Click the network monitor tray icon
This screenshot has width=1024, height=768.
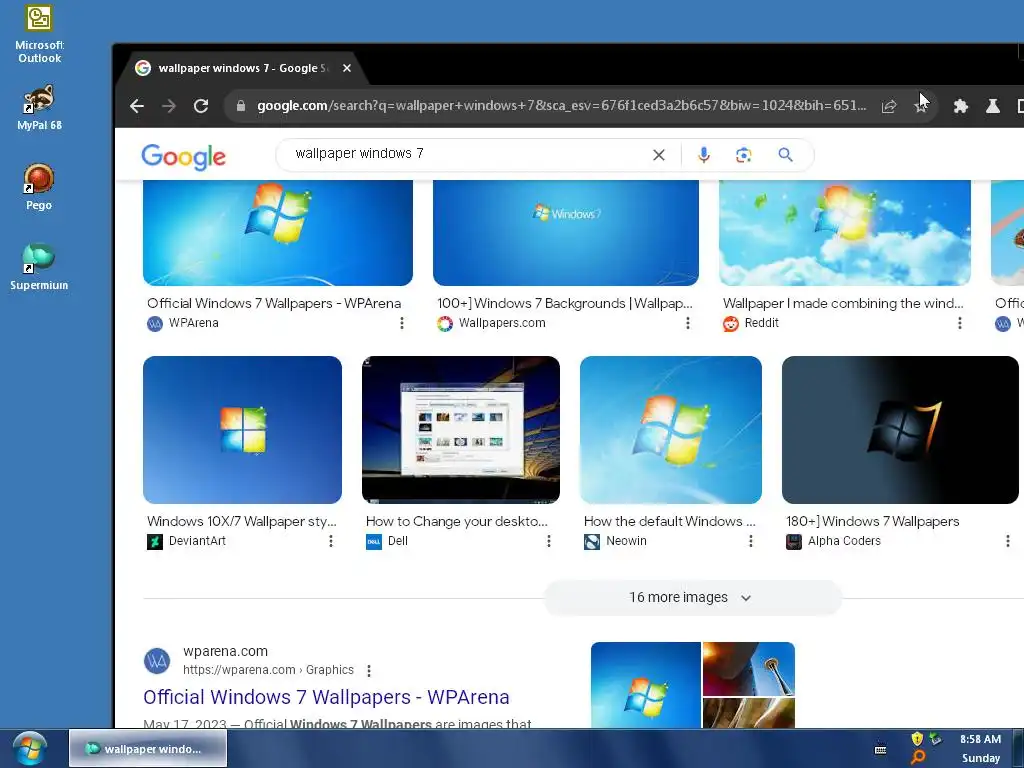(936, 739)
